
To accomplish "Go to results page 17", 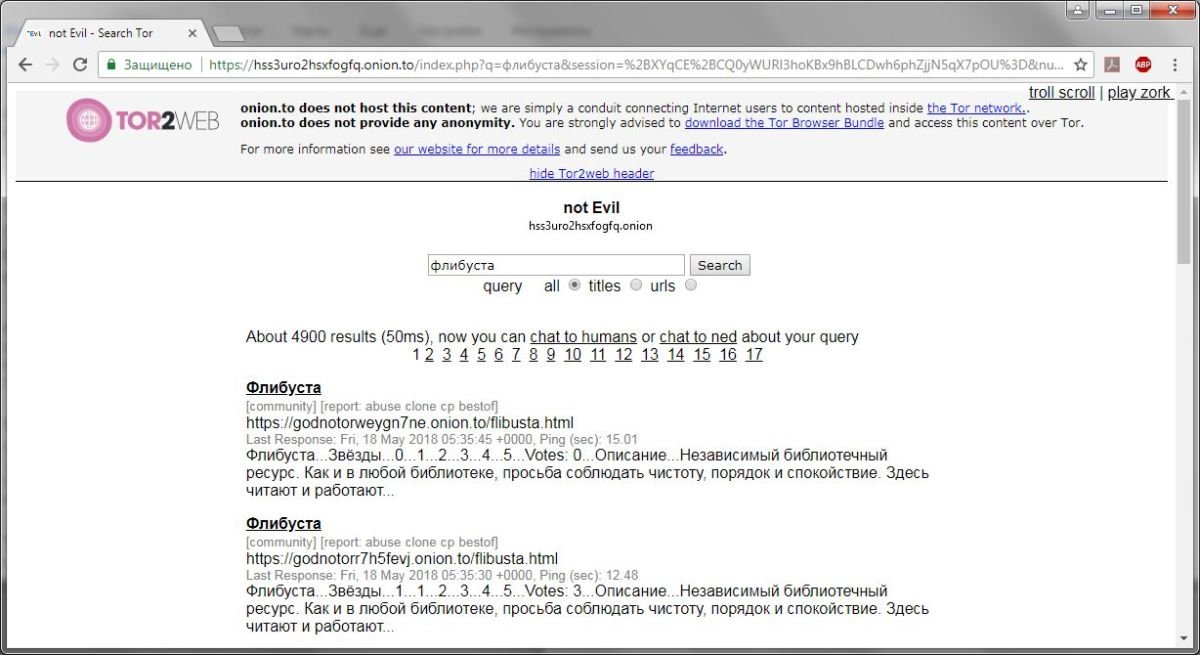I will click(x=753, y=355).
